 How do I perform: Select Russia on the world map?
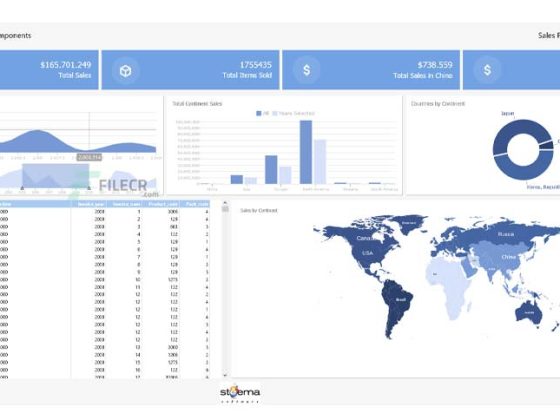click(506, 234)
